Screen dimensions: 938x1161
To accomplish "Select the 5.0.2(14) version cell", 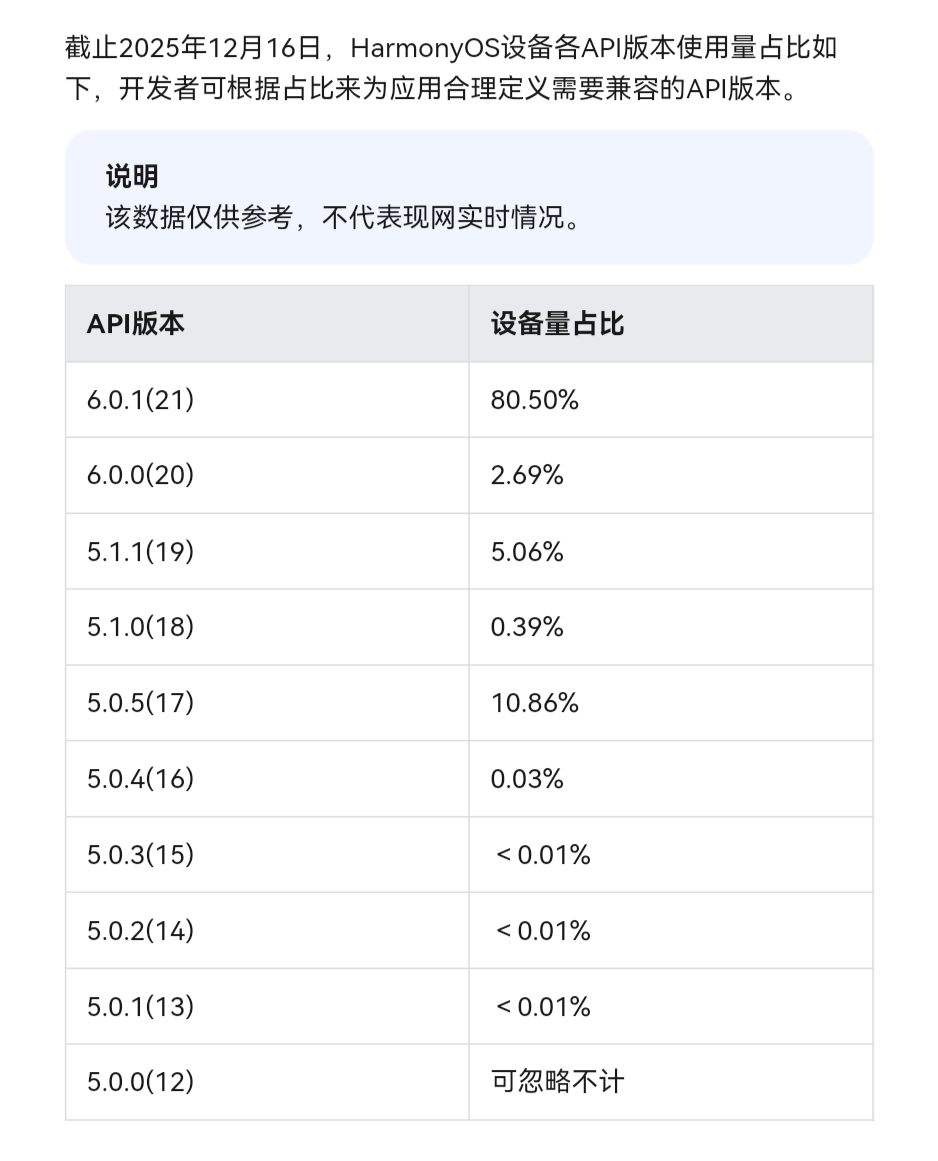I will click(140, 931).
